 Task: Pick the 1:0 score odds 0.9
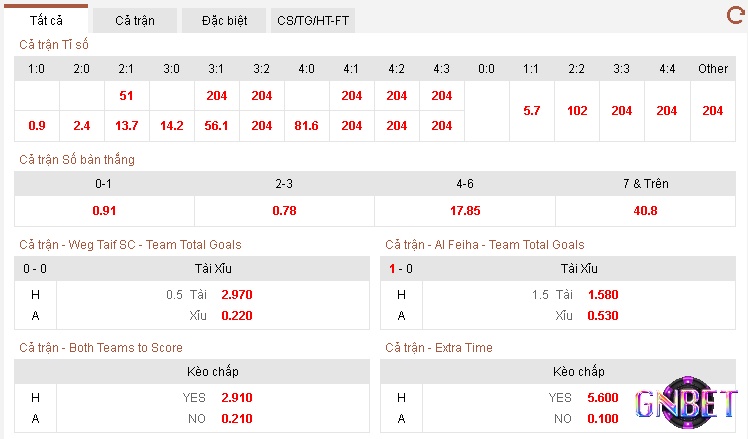click(37, 125)
